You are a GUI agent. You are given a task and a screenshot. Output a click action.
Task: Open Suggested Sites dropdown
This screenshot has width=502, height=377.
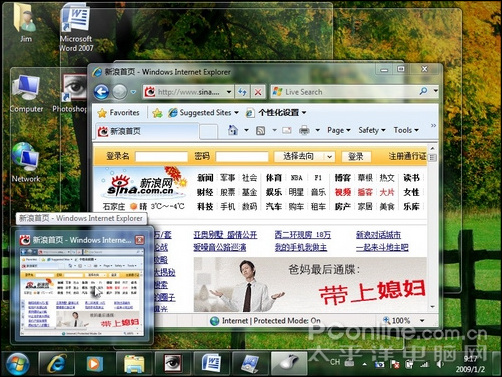pyautogui.click(x=203, y=113)
